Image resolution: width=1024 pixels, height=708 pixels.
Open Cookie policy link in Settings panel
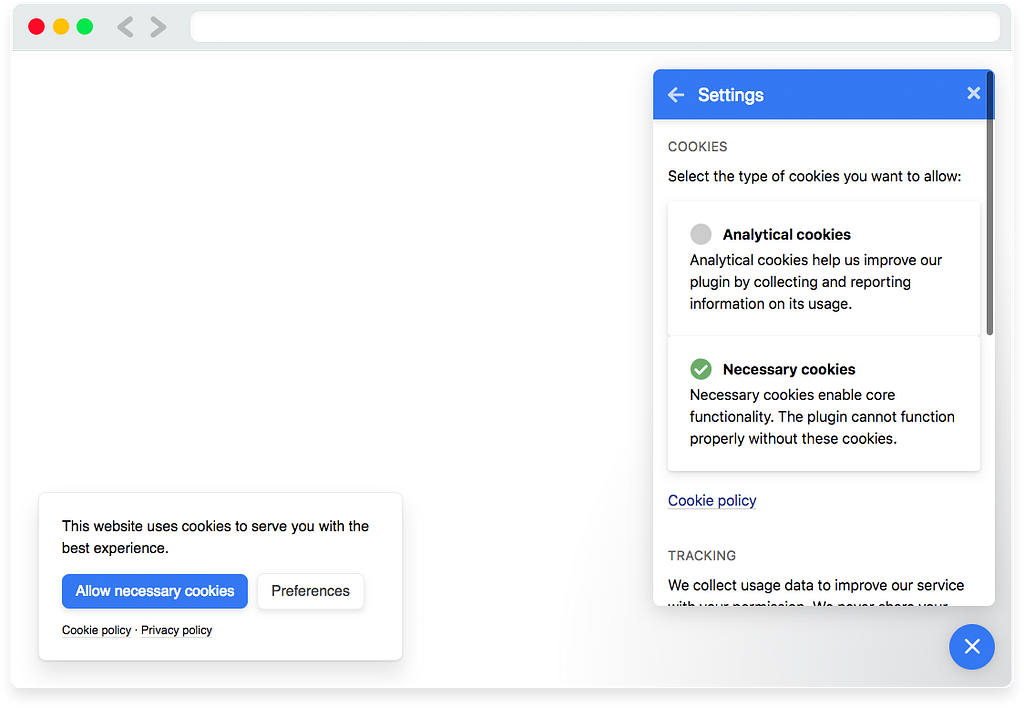[x=712, y=500]
